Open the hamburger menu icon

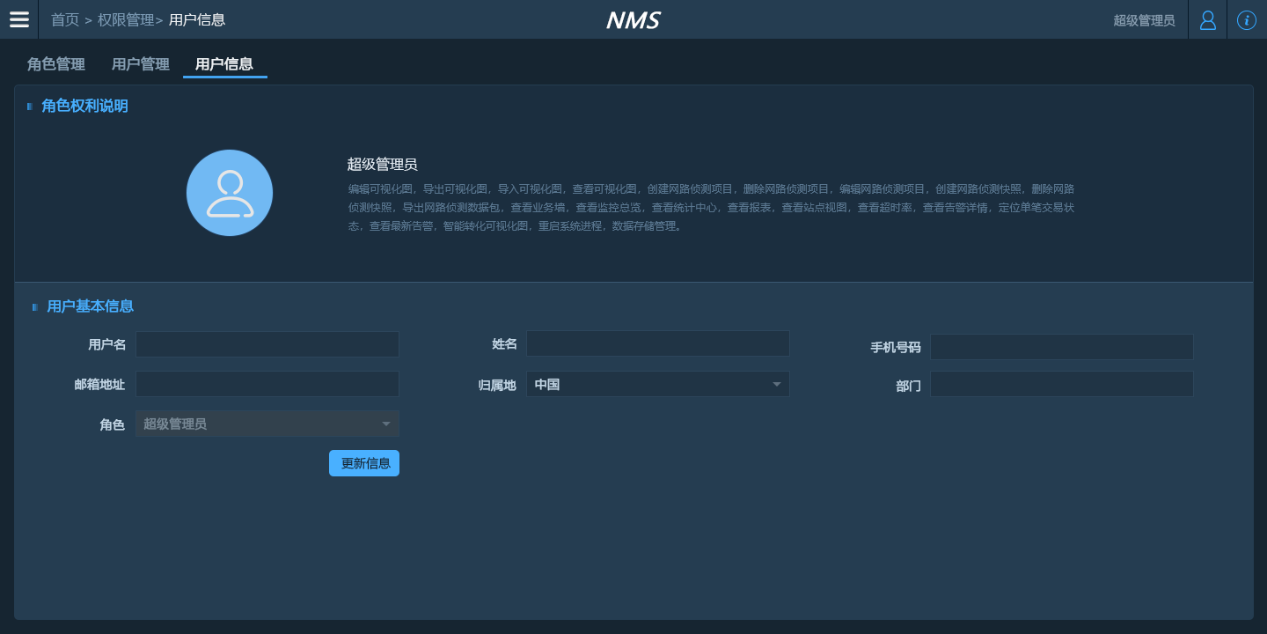19,19
